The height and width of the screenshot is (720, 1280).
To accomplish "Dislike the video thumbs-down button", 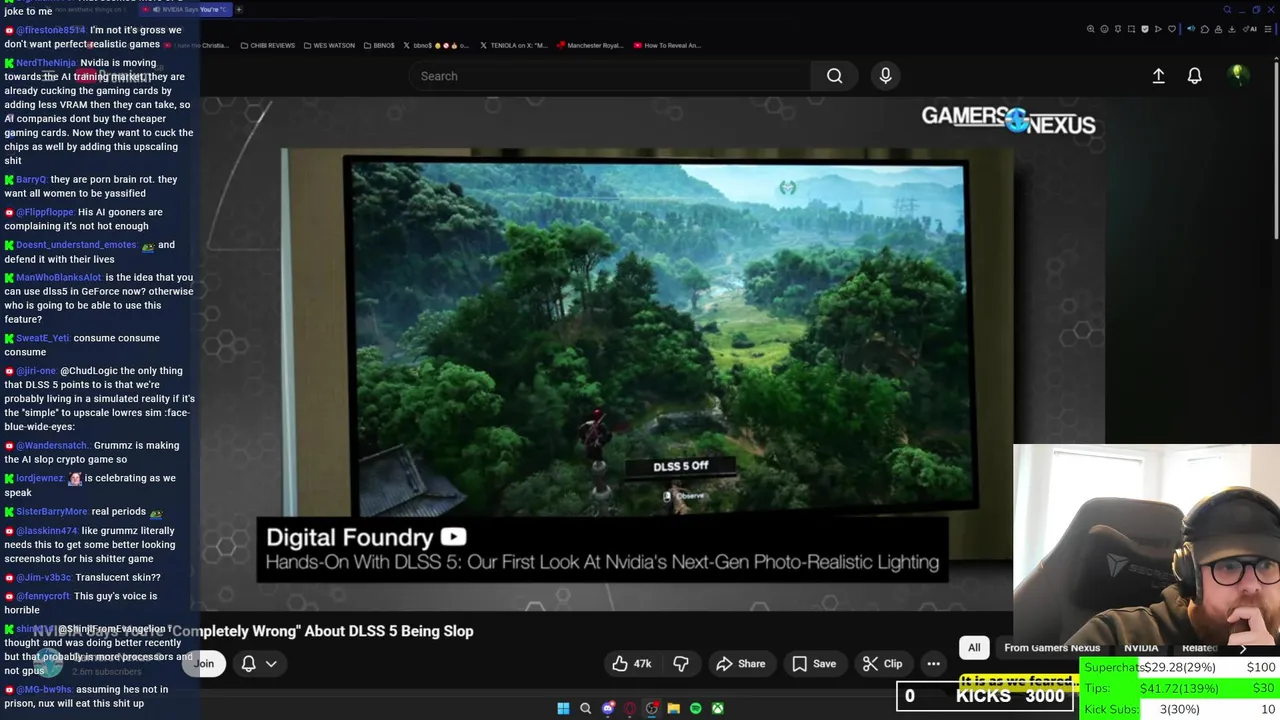I will pyautogui.click(x=681, y=663).
